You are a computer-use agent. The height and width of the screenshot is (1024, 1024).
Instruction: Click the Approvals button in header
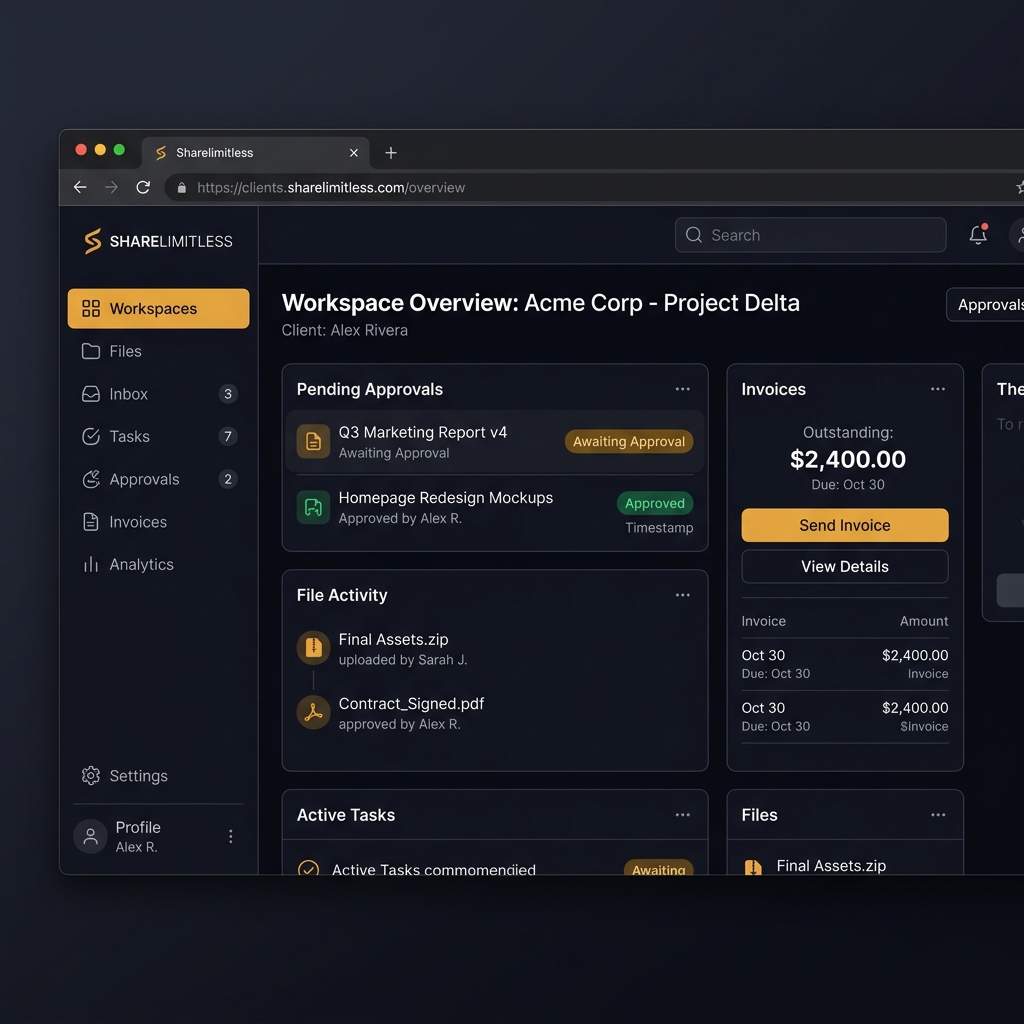click(x=985, y=305)
